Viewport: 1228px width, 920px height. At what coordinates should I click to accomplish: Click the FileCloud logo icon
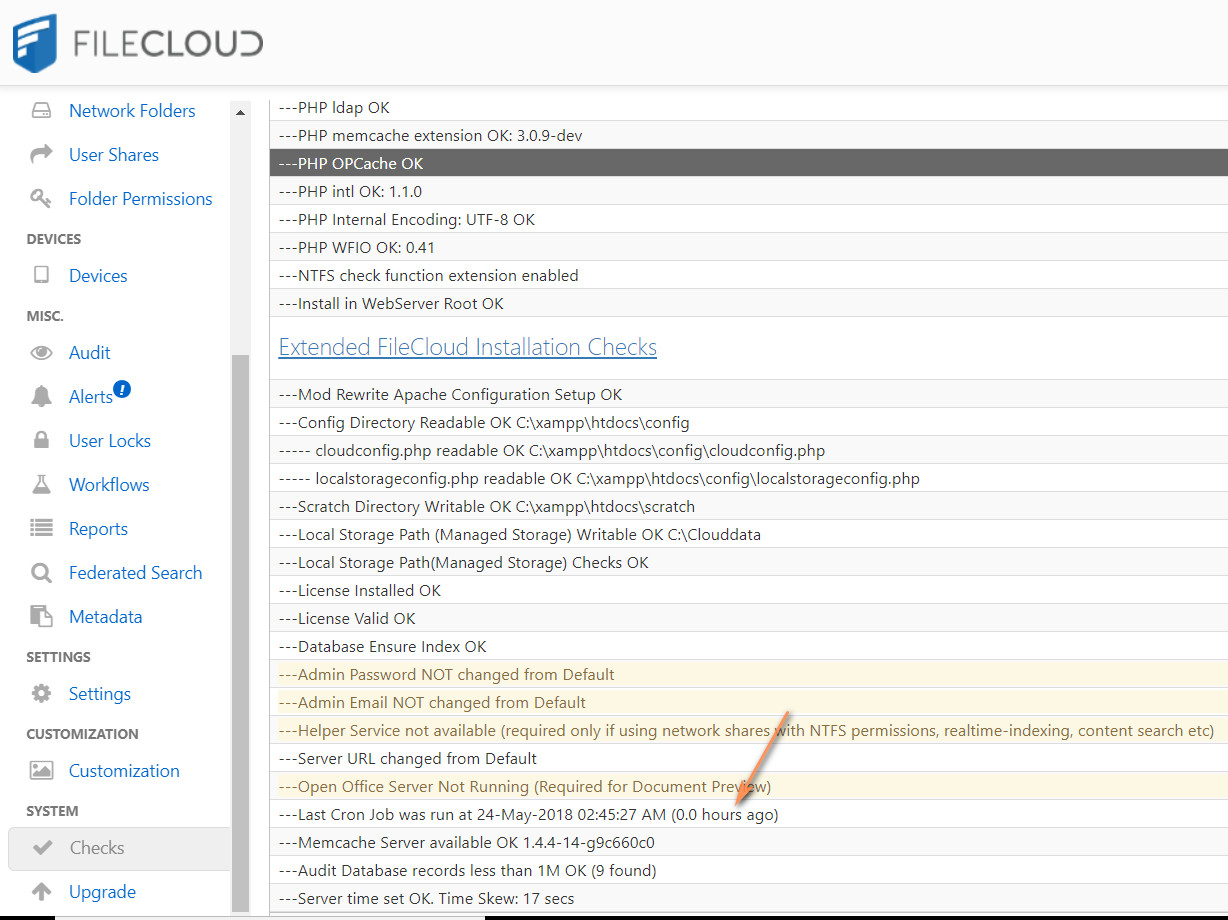click(35, 43)
